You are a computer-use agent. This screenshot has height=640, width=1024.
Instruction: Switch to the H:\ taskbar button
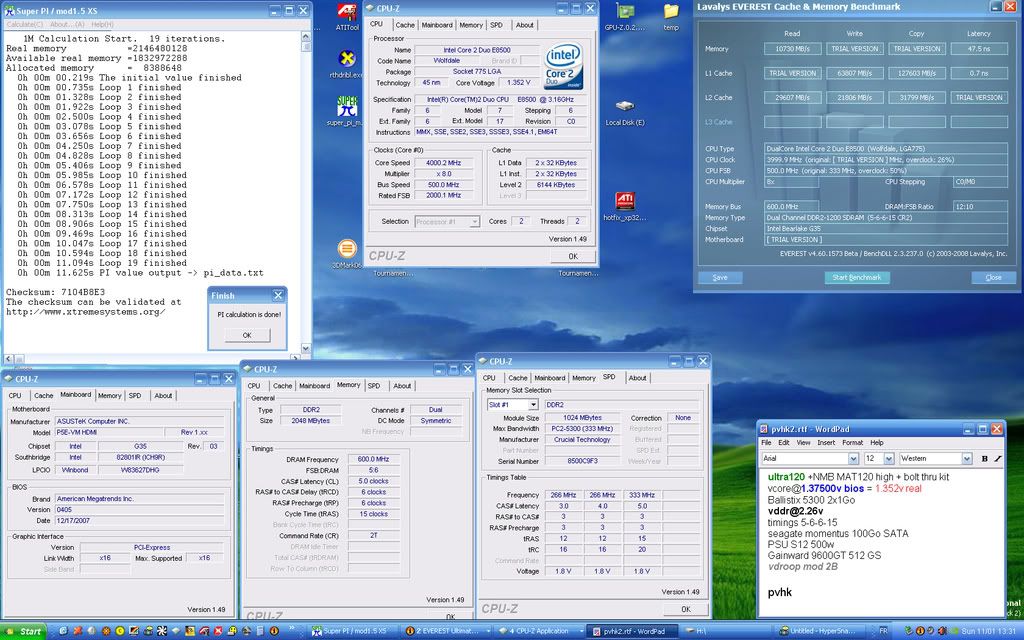pyautogui.click(x=726, y=631)
